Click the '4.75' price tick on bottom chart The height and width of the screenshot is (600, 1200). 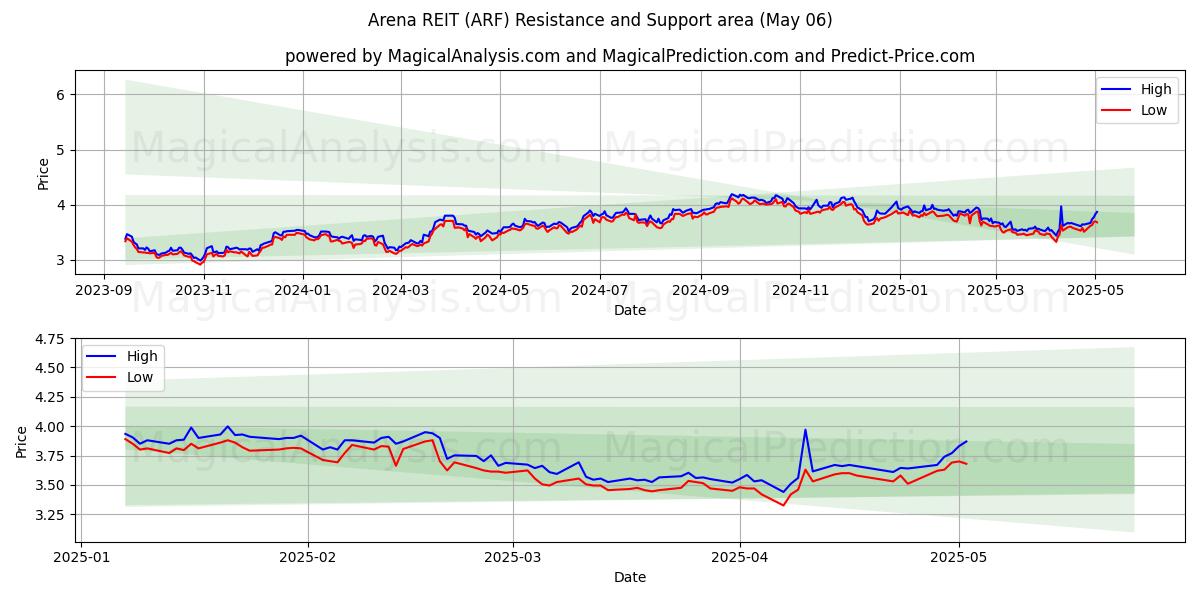click(x=50, y=340)
